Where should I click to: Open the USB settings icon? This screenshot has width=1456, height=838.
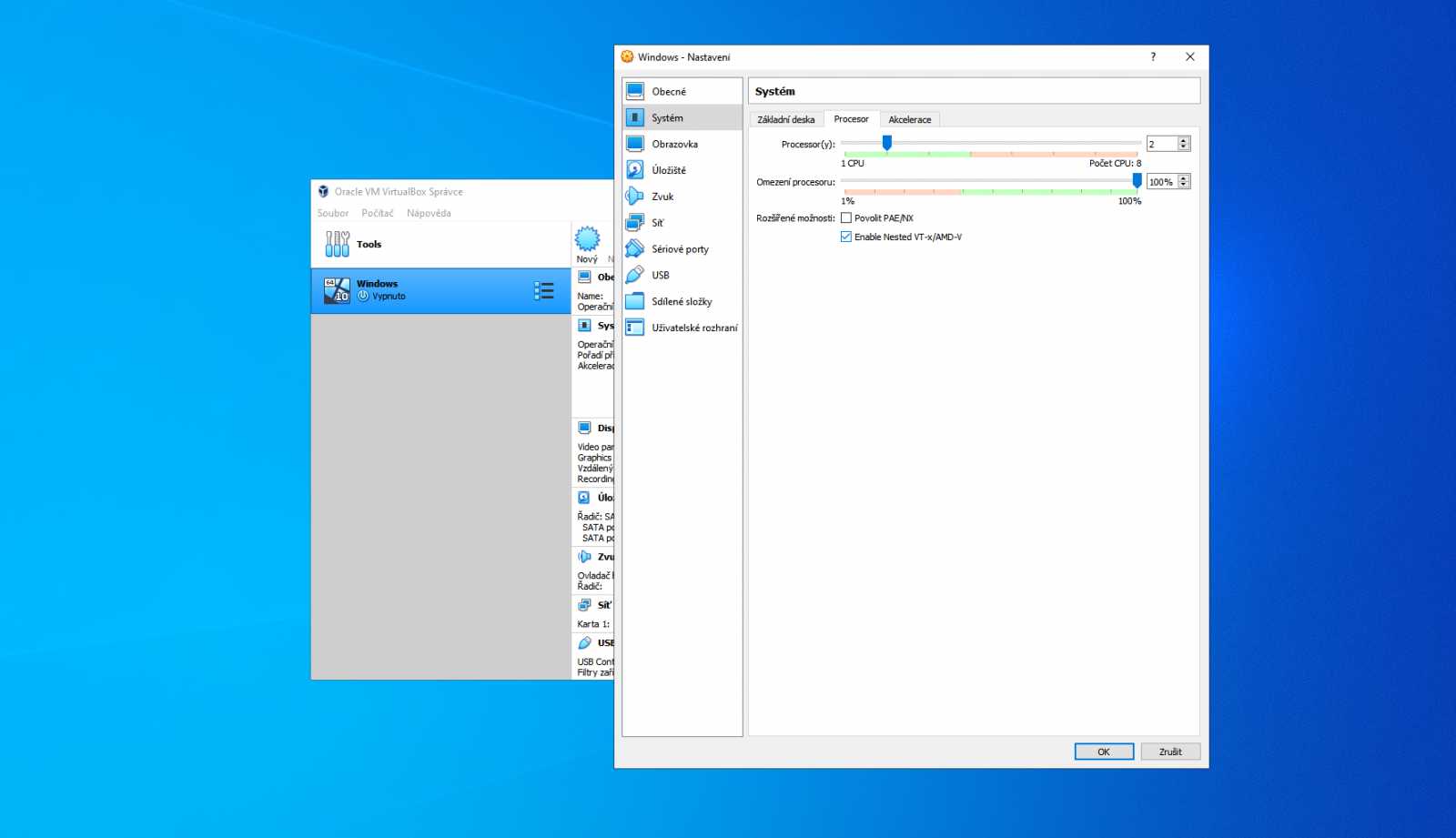(635, 275)
